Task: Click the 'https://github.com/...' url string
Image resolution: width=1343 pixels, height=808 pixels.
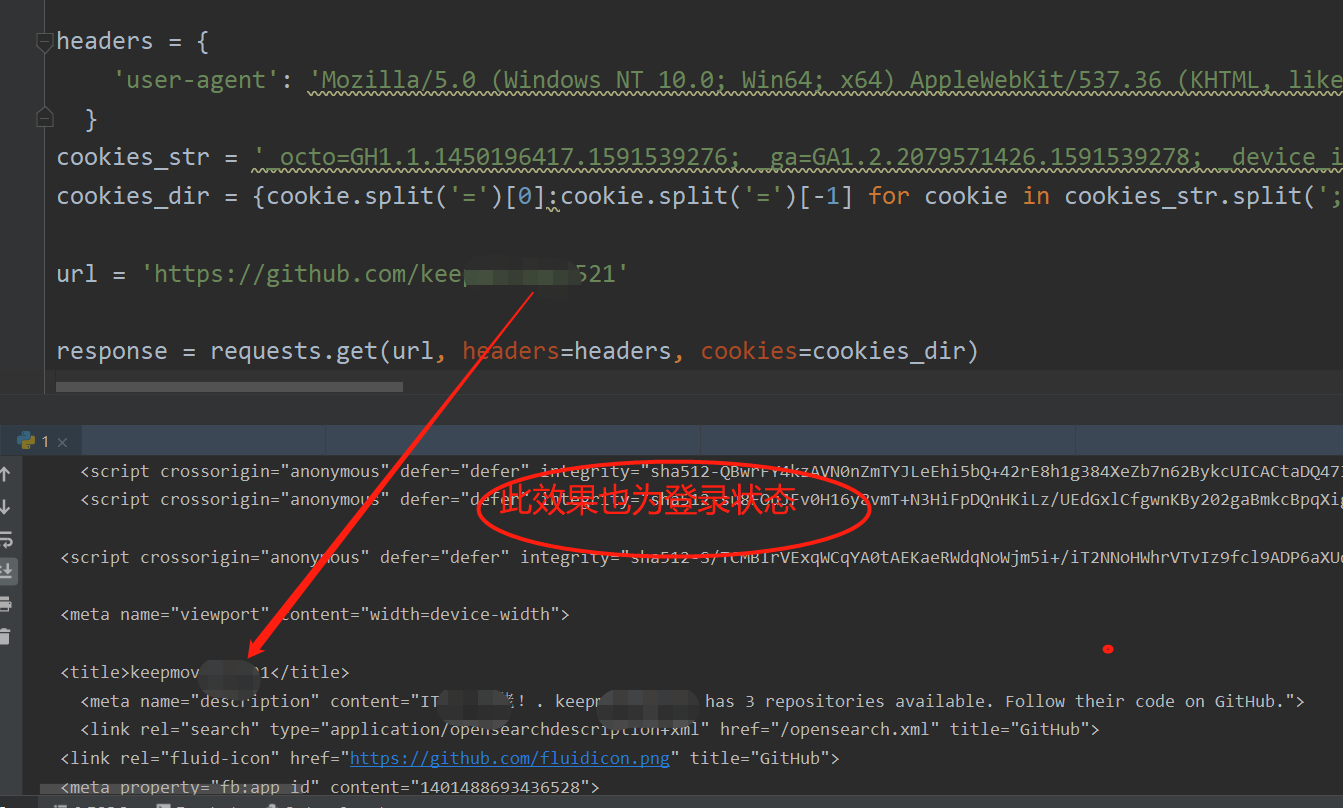Action: point(385,273)
